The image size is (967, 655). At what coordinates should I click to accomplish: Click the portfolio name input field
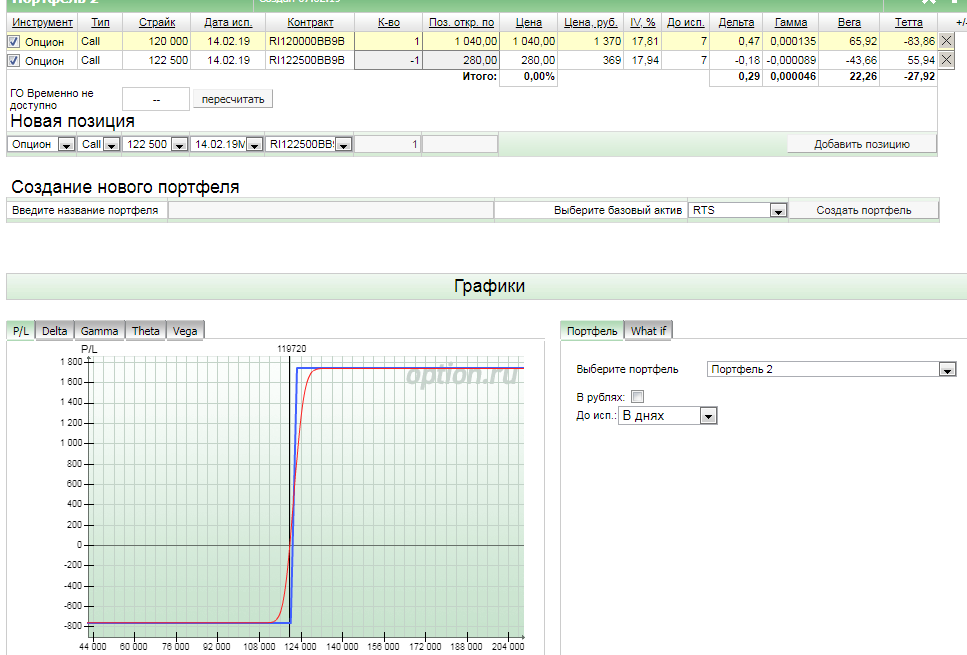click(330, 210)
